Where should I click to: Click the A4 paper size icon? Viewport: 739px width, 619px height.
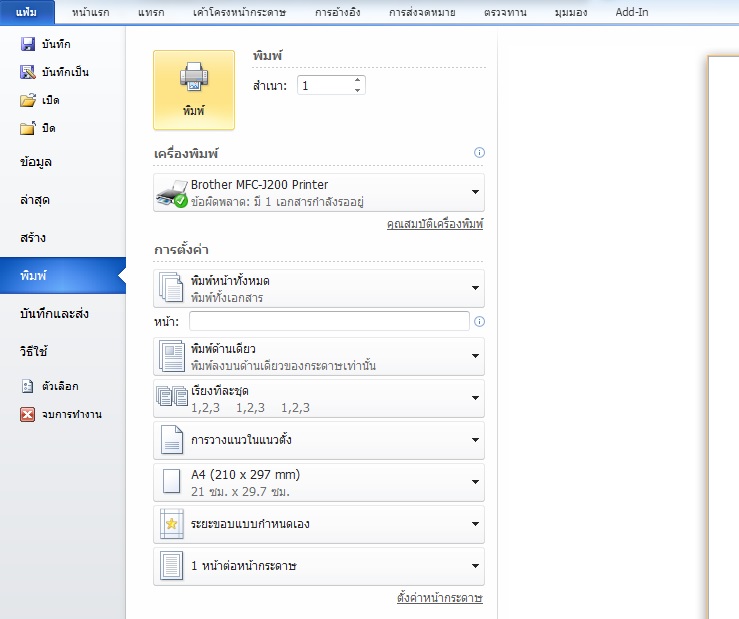(172, 481)
